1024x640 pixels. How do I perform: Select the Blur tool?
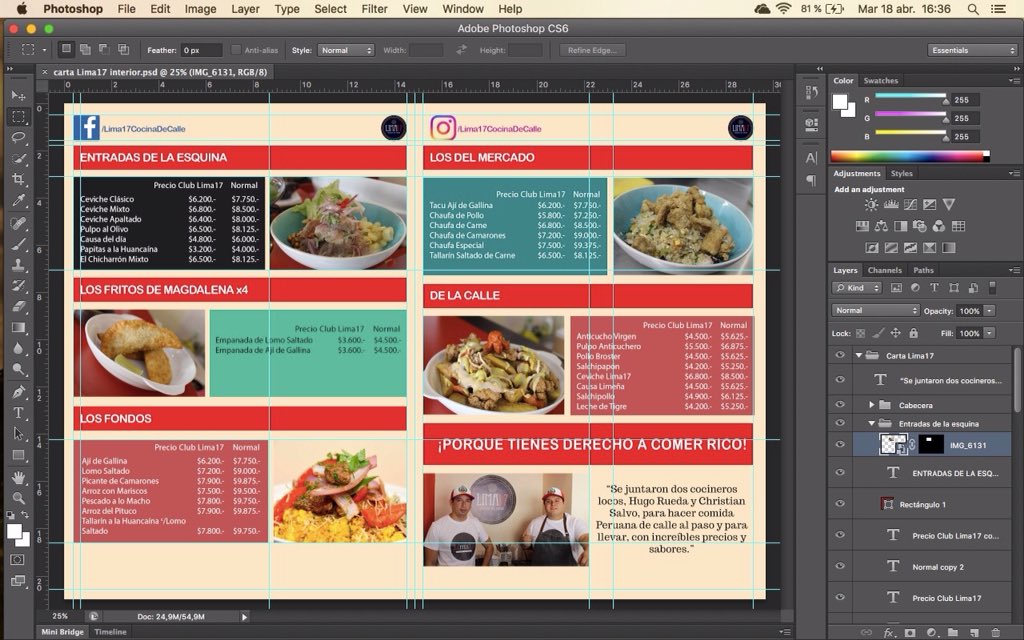(18, 348)
